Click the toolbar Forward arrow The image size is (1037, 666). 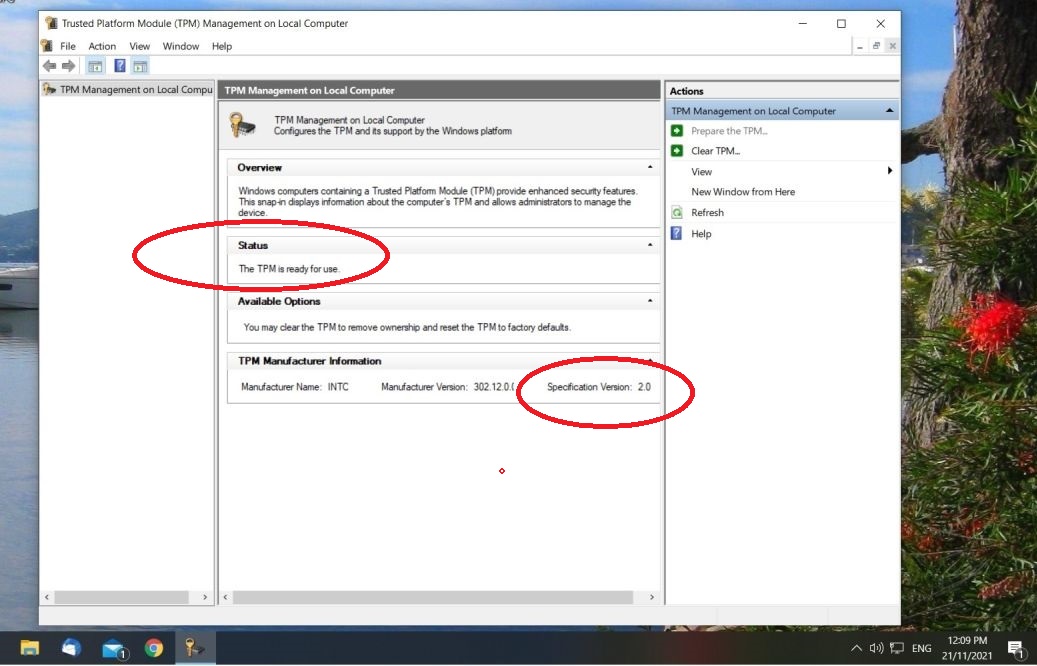68,66
